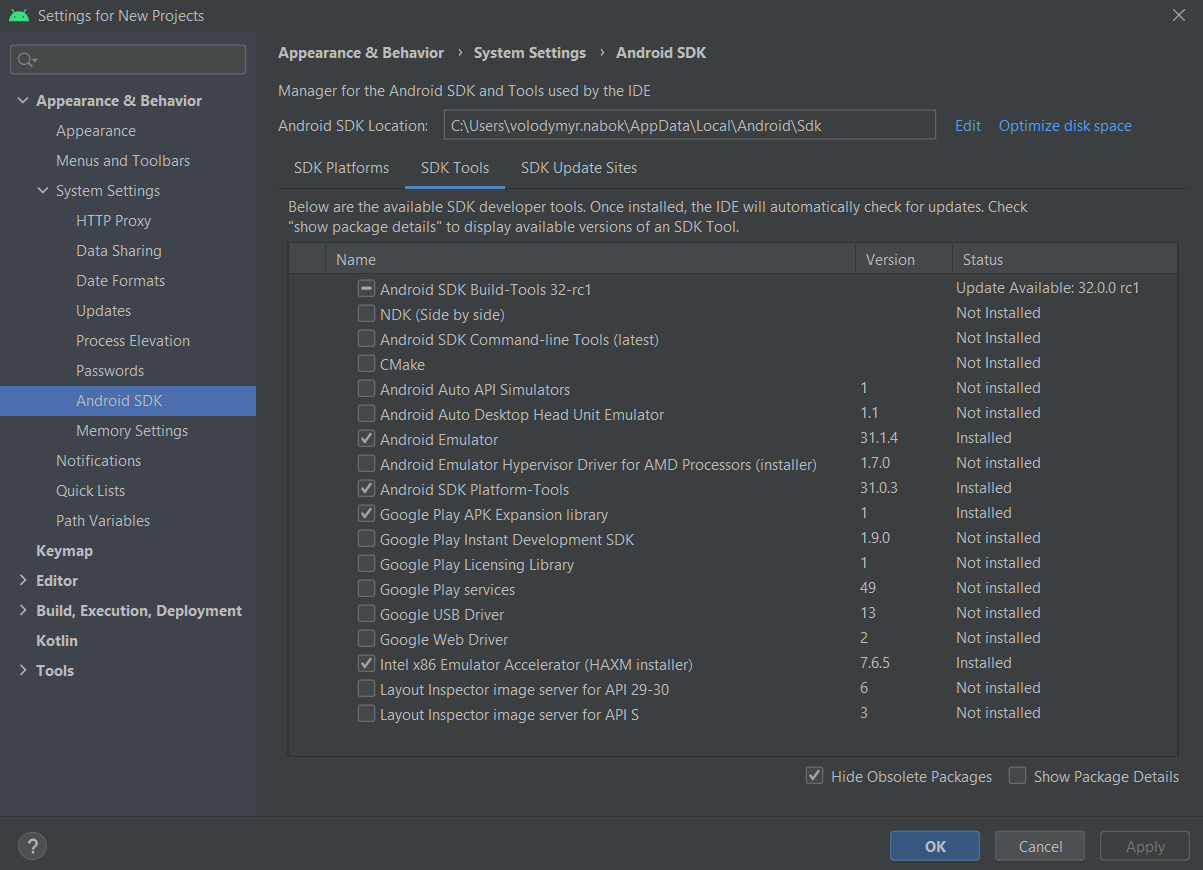Click the search magnifier icon in settings
Image resolution: width=1203 pixels, height=870 pixels.
27,60
